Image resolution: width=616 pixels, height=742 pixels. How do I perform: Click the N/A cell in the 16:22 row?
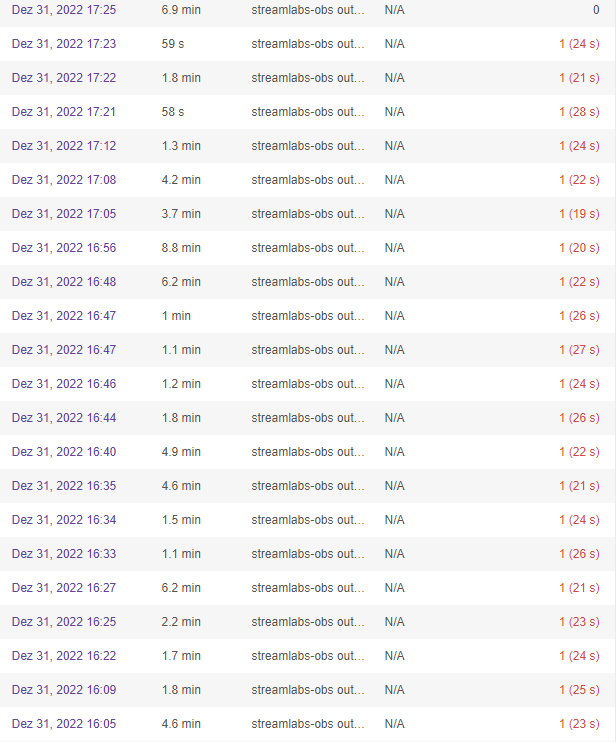click(x=394, y=656)
